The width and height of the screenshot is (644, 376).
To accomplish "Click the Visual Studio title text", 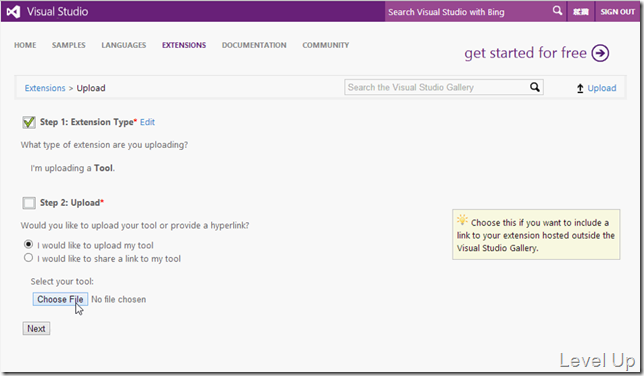I will (58, 12).
